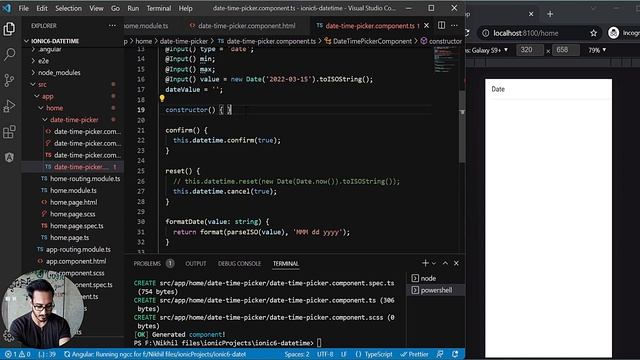
Task: Close the terminal panel
Action: (456, 263)
